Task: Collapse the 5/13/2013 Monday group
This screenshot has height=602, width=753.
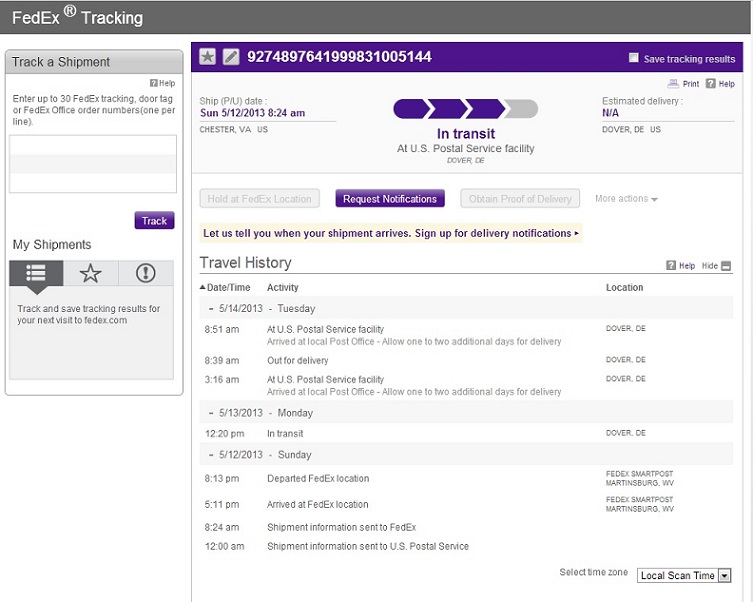Action: pos(211,413)
